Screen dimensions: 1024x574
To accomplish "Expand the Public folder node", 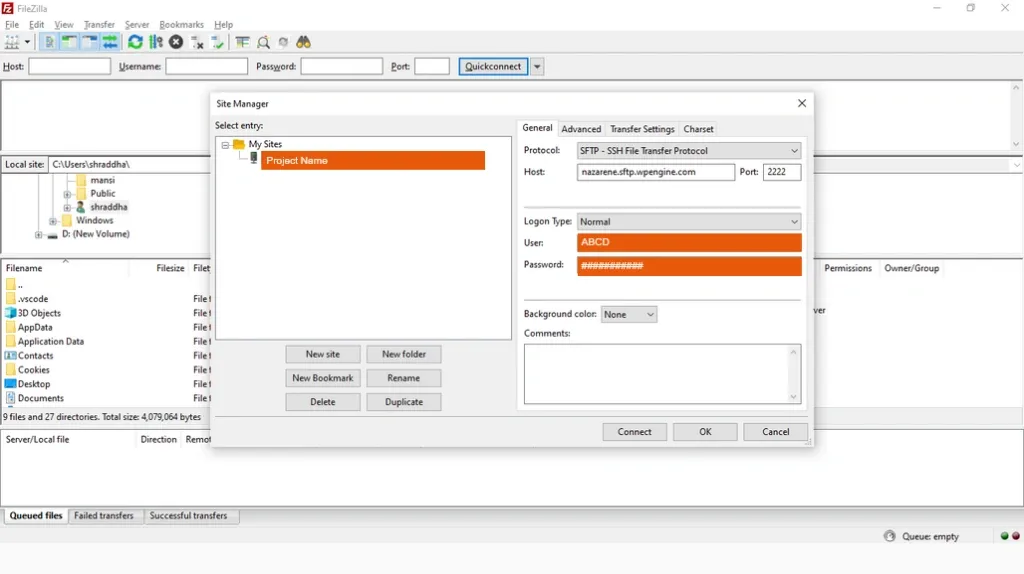I will coord(67,194).
